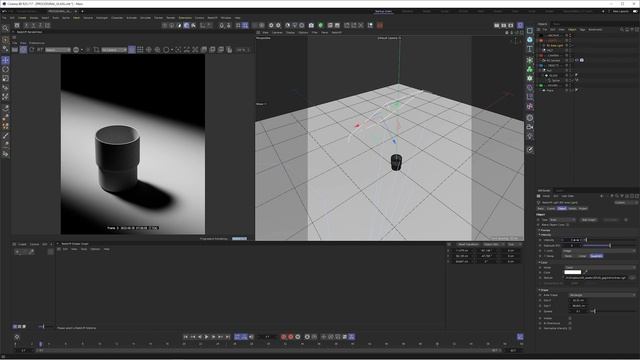Select the Move tool
640x360 pixels.
[5, 60]
